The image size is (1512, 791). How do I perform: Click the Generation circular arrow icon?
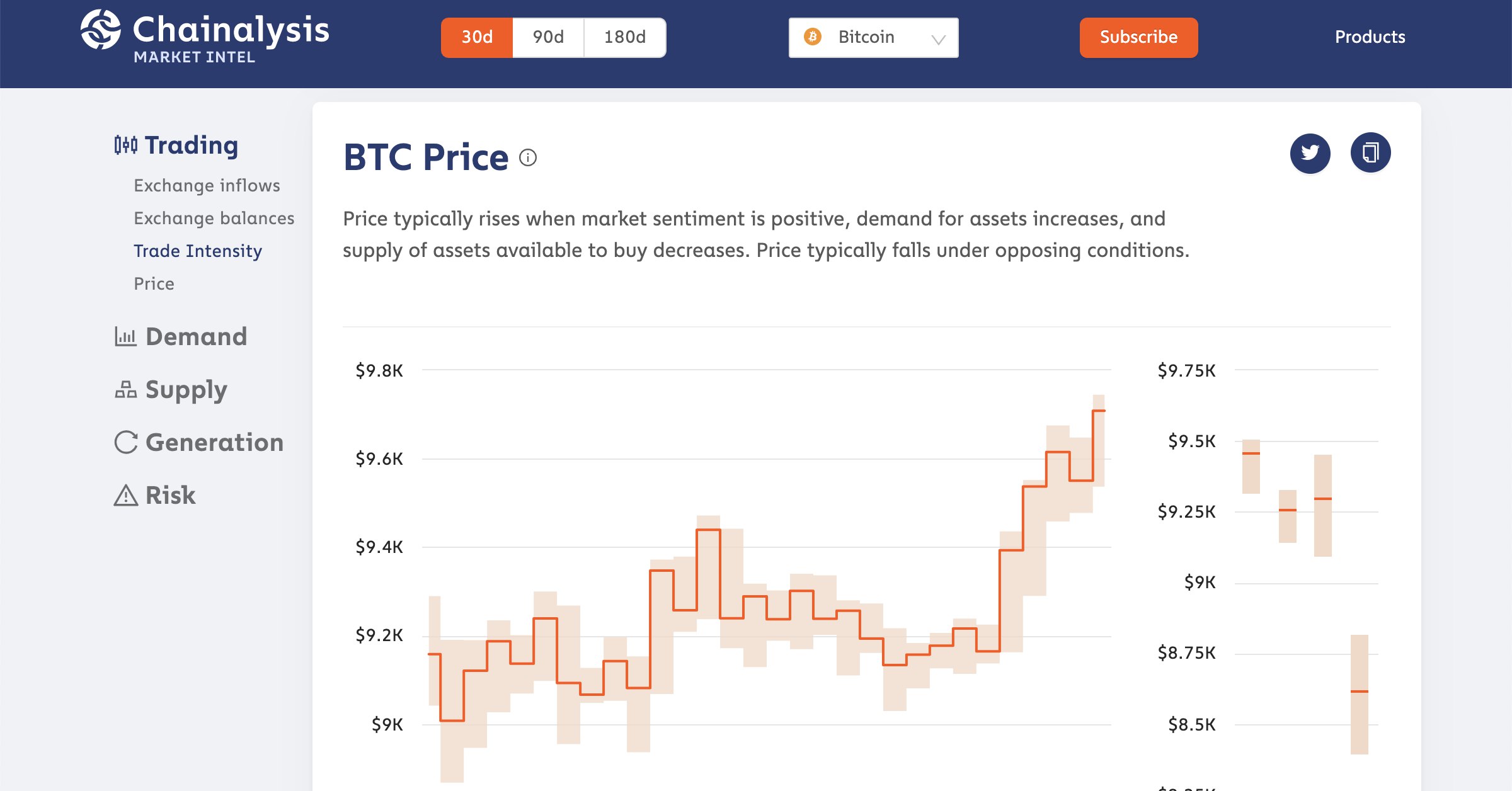[125, 442]
